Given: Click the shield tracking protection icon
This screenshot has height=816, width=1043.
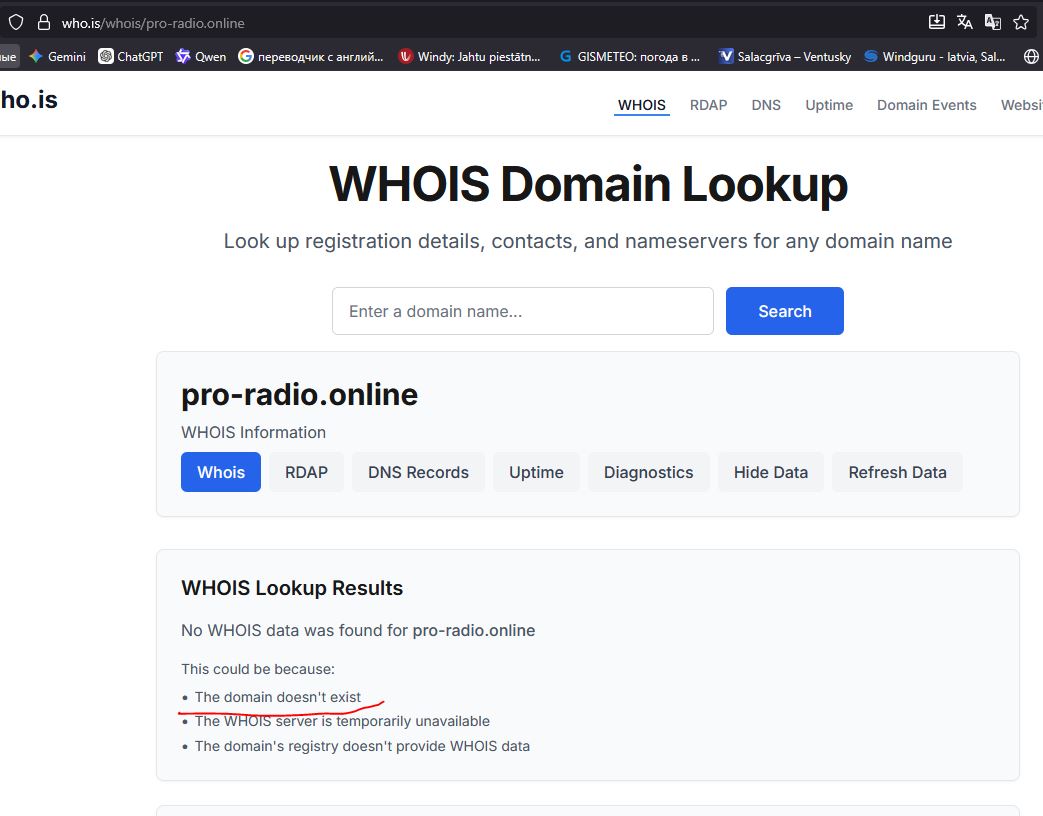Looking at the screenshot, I should tap(16, 22).
